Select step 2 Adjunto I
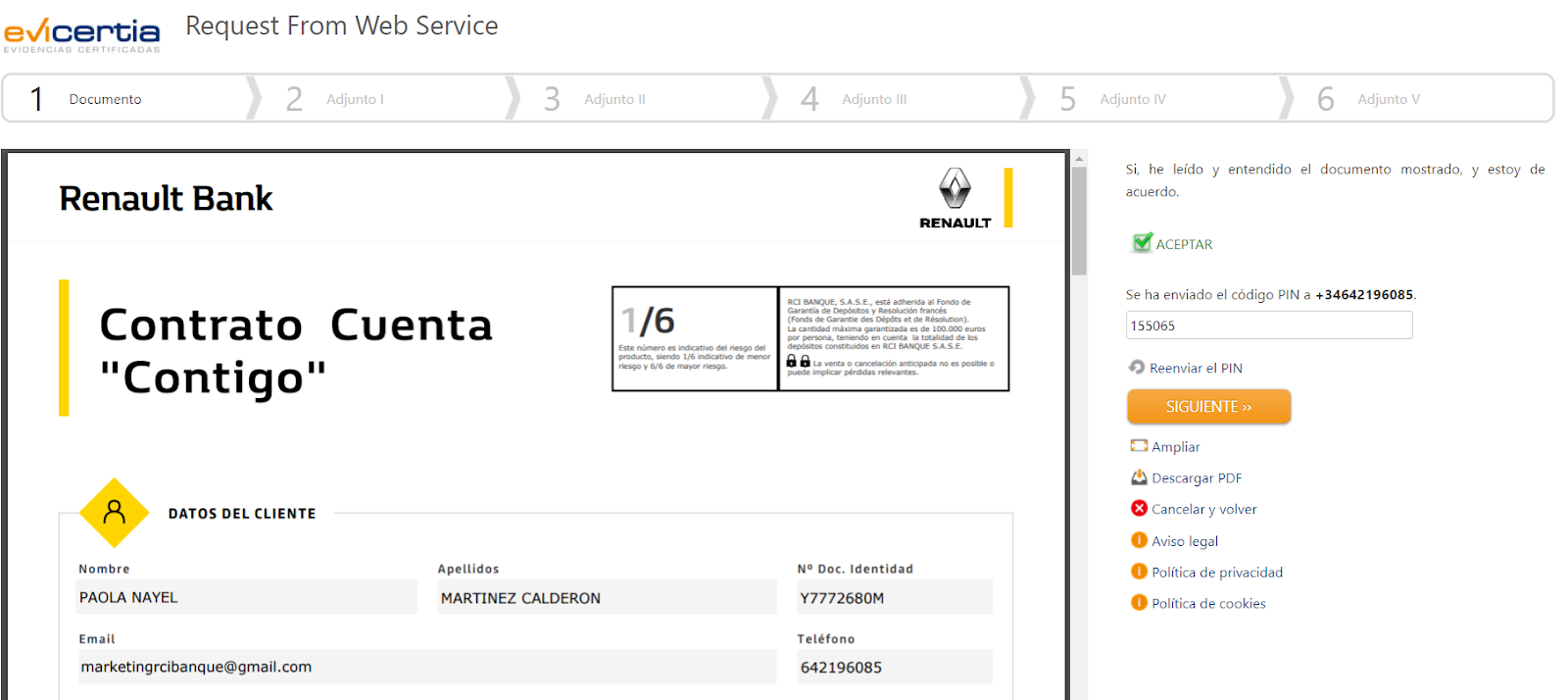This screenshot has width=1568, height=700. (x=384, y=98)
